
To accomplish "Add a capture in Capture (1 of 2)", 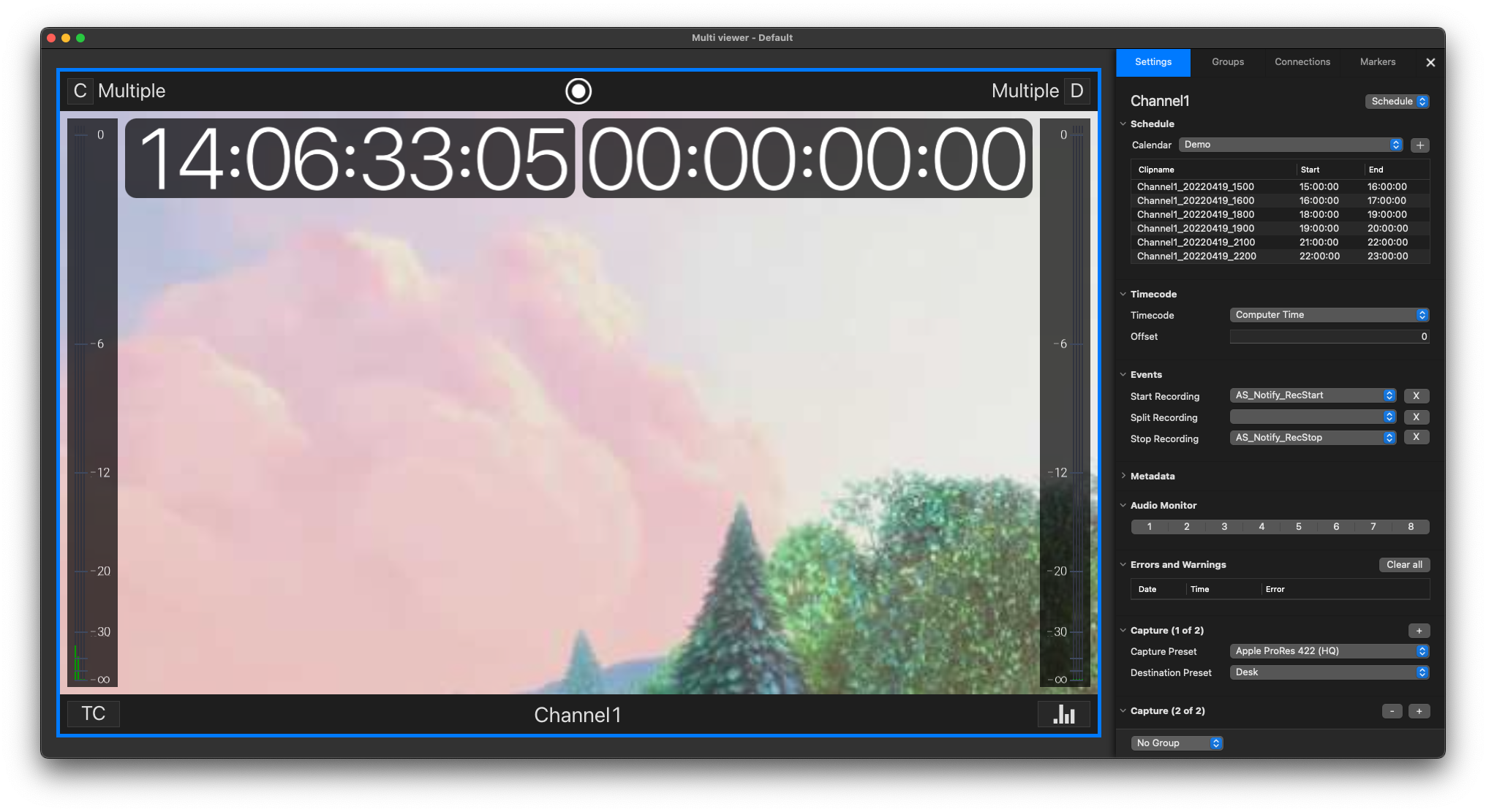I will [1419, 631].
